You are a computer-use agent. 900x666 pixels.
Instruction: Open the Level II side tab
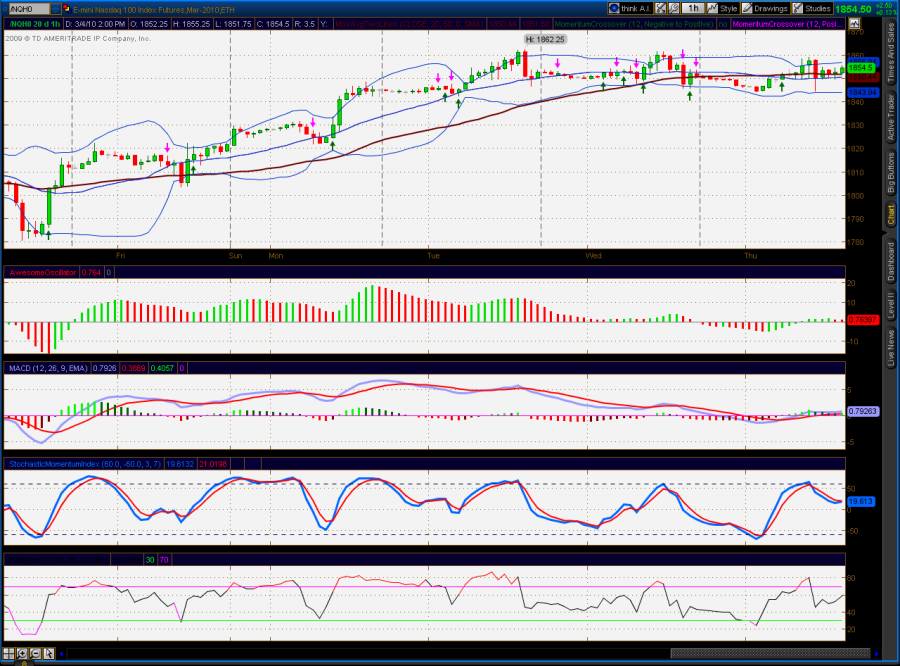coord(891,306)
